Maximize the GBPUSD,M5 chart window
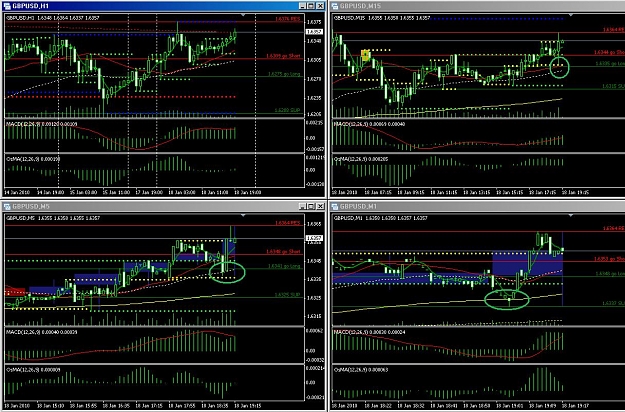625x412 pixels. coord(311,206)
